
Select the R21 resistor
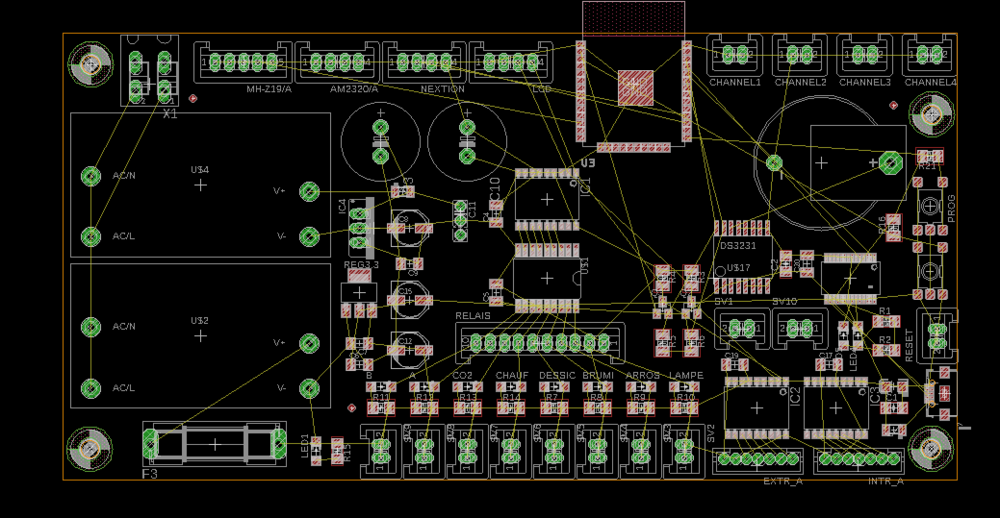[x=930, y=156]
